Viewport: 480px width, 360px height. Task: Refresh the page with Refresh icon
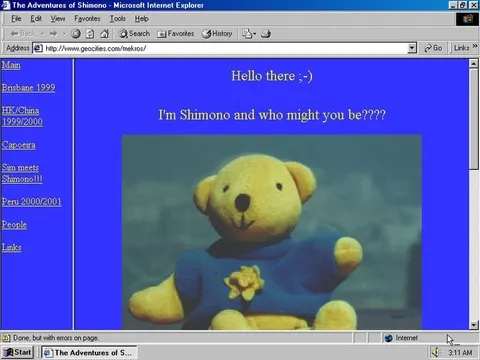90,34
